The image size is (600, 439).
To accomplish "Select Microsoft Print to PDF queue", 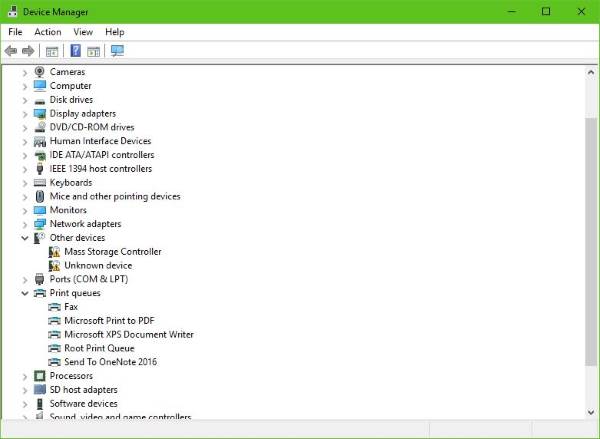I will pos(109,320).
